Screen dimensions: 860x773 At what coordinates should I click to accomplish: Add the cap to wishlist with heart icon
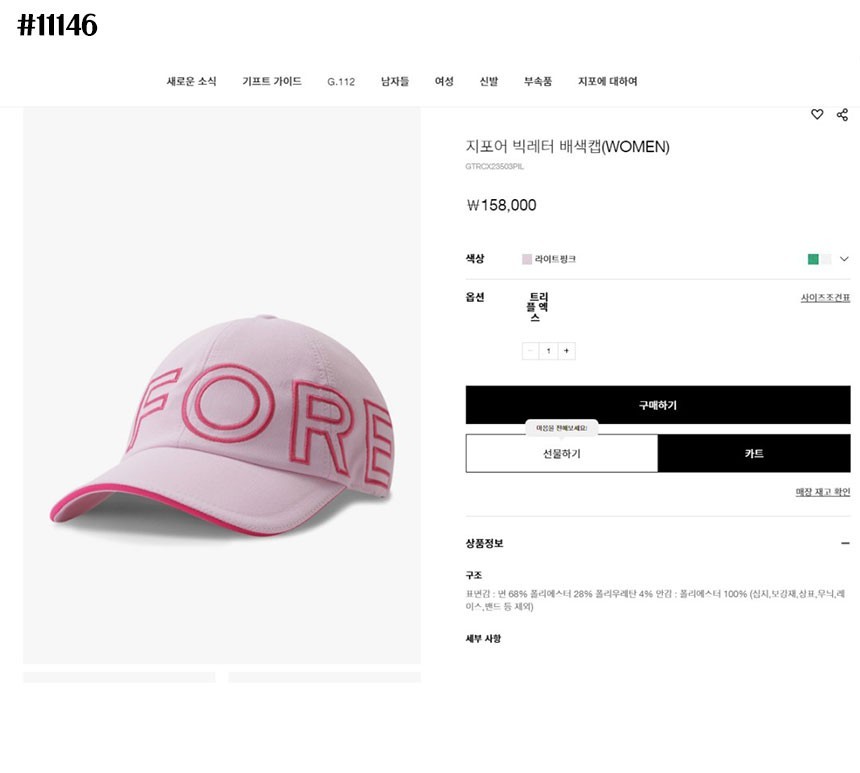pos(817,115)
